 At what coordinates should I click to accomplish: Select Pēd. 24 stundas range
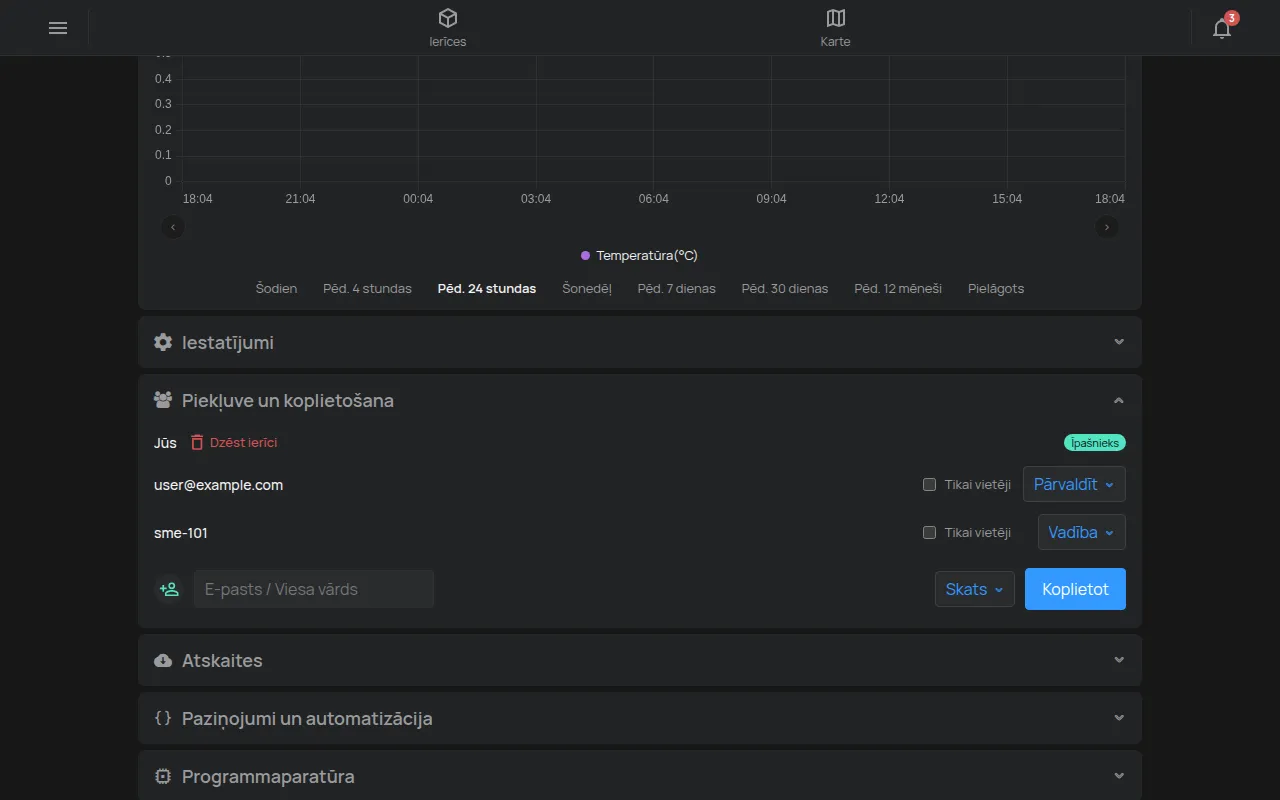487,289
